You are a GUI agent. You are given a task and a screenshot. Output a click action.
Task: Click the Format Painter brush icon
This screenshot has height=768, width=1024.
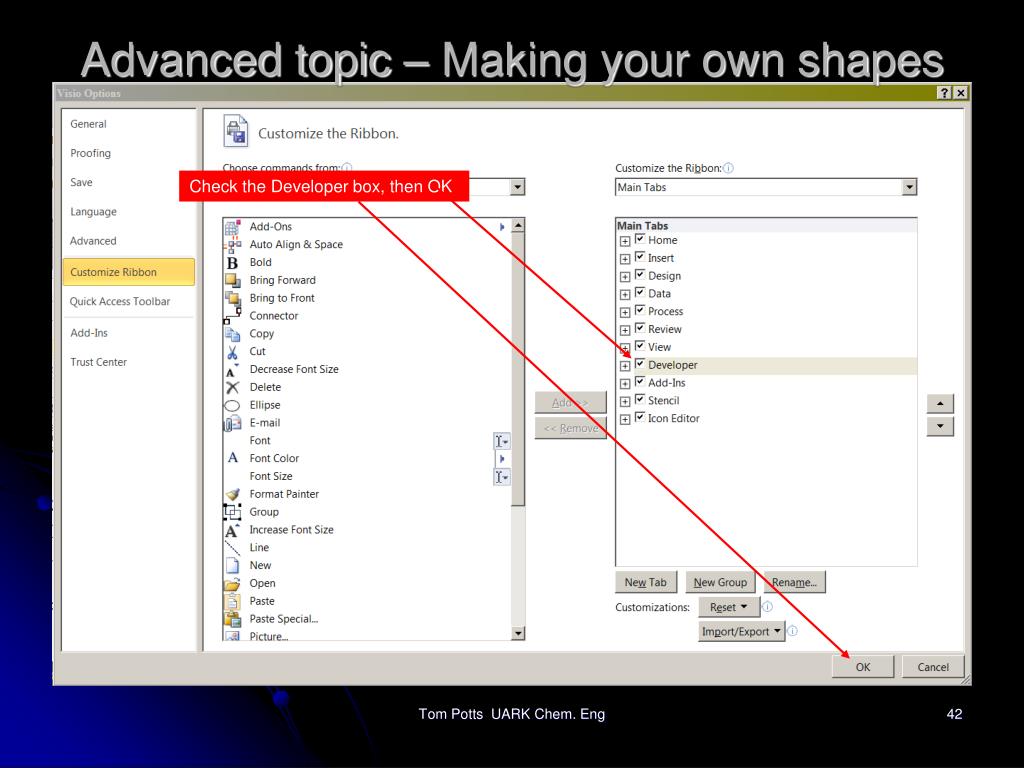pos(232,494)
